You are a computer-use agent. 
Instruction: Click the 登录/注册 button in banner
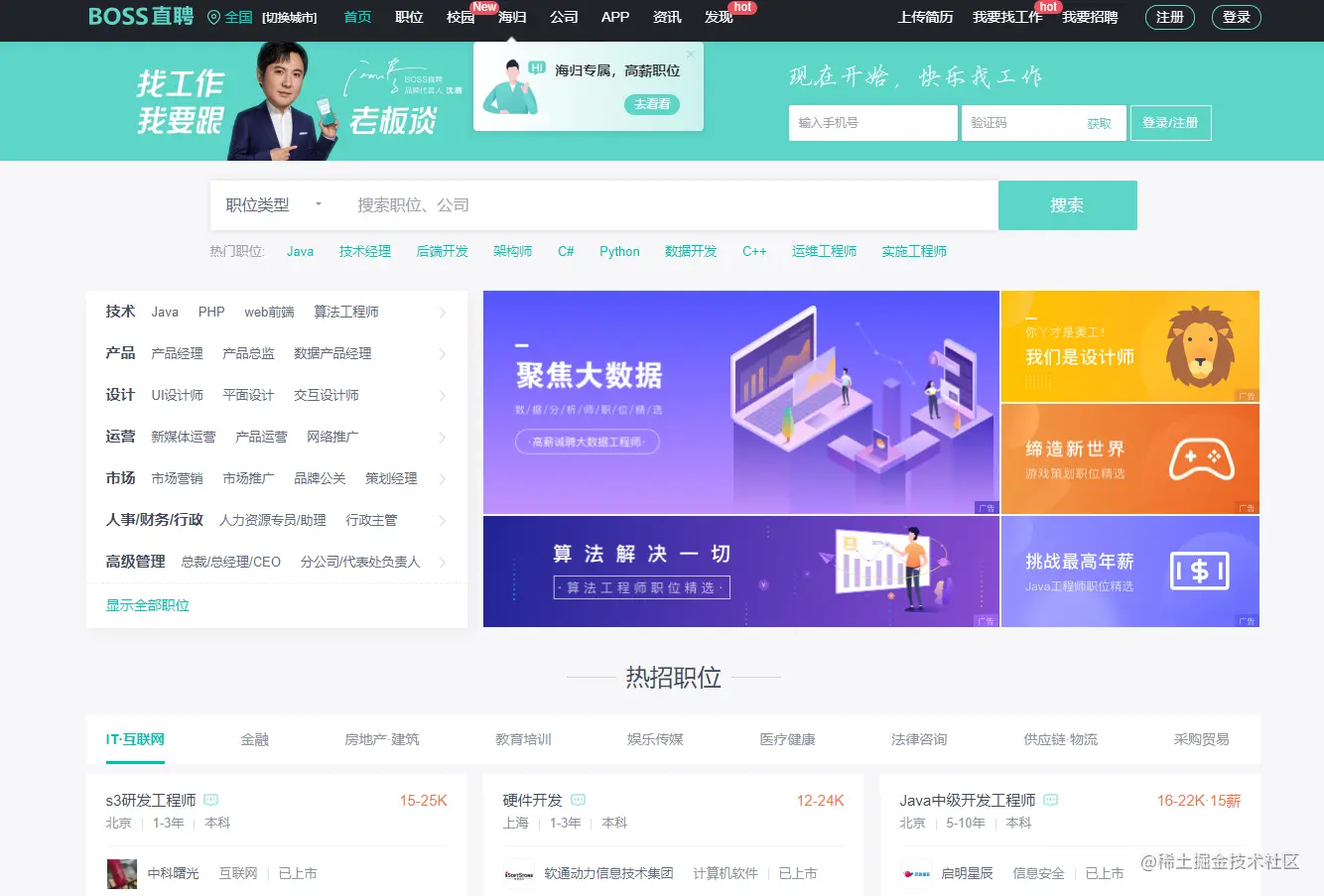click(1170, 123)
